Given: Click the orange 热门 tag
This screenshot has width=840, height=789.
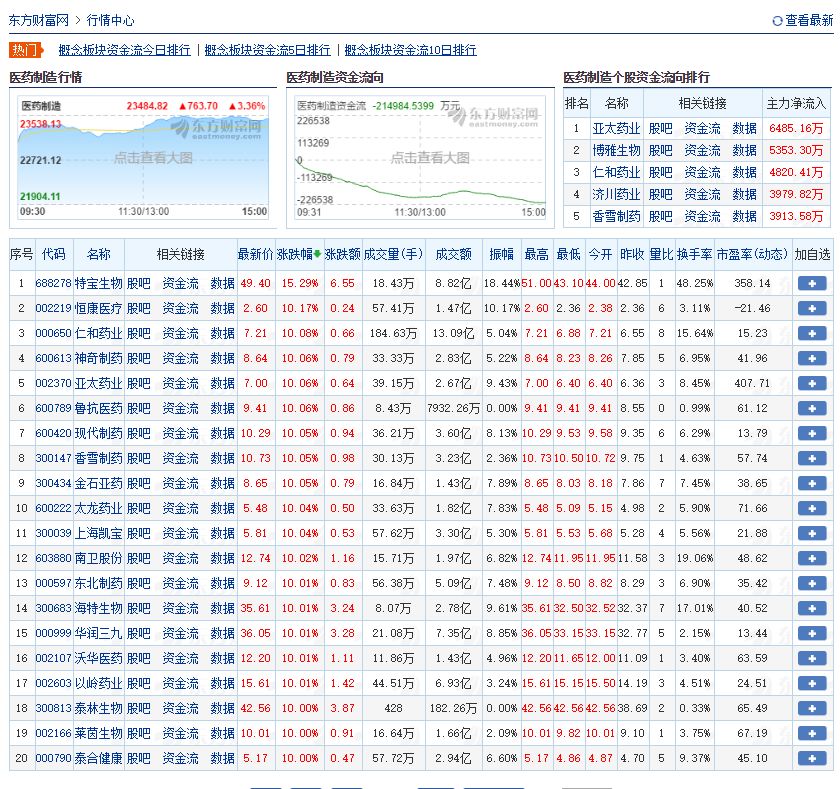Looking at the screenshot, I should 26,50.
